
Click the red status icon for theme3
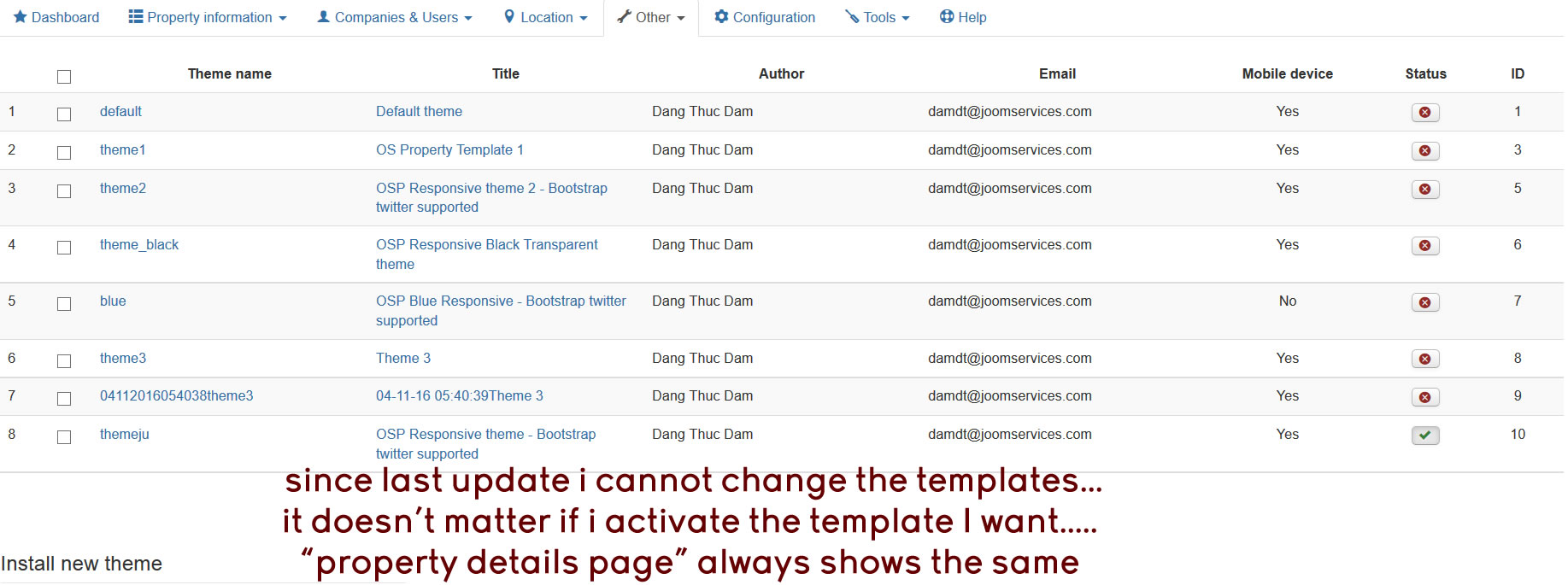(1424, 360)
